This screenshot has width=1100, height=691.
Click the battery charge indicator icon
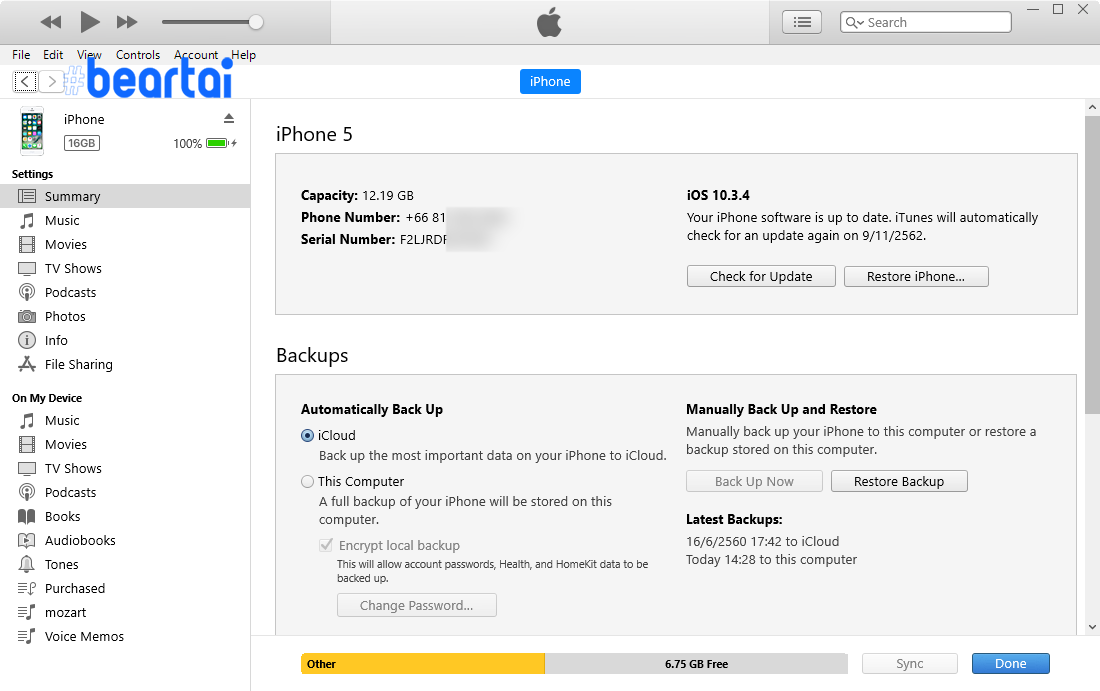click(x=220, y=143)
